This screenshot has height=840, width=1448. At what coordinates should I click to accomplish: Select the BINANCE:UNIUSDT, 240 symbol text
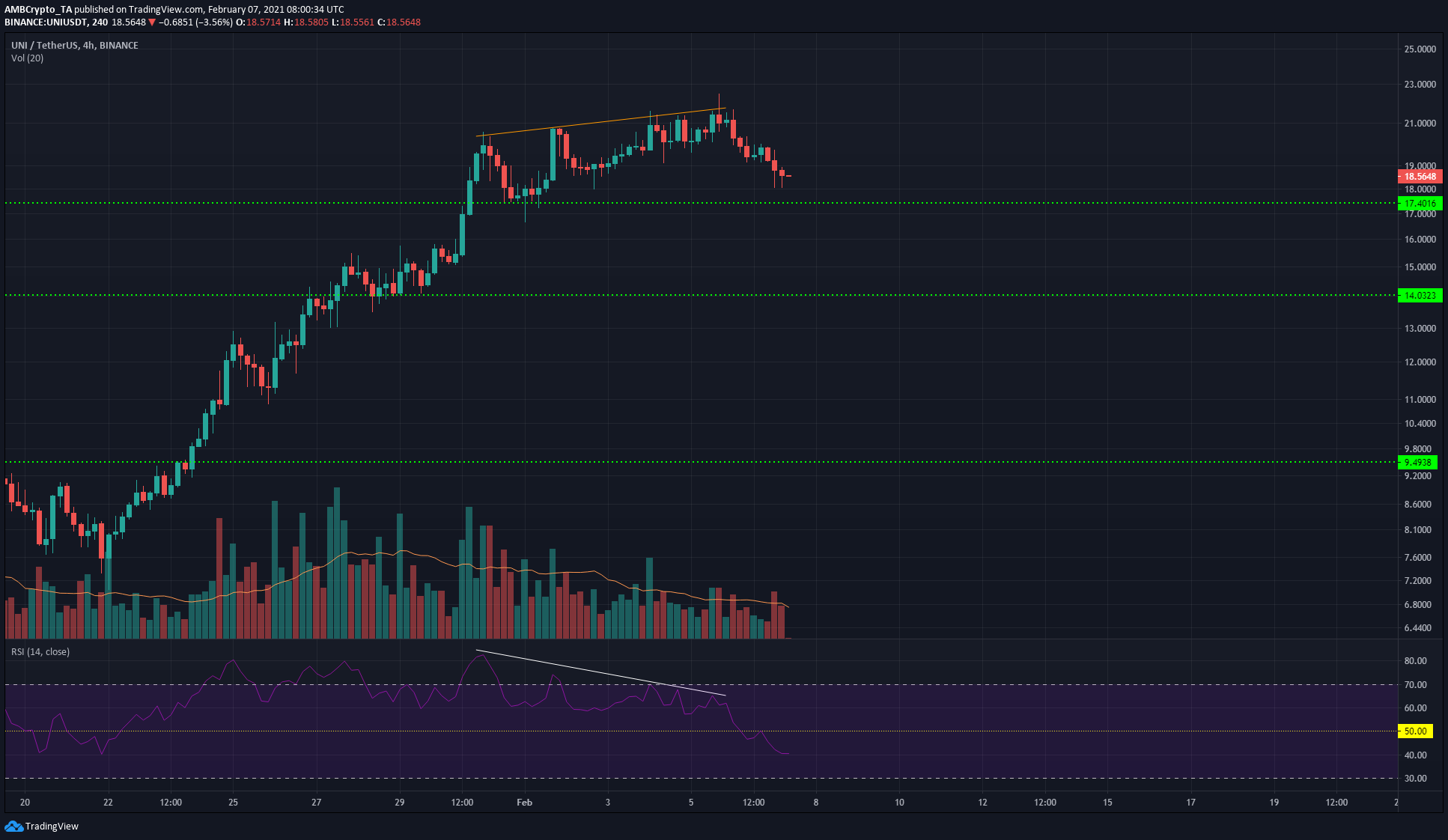(56, 22)
